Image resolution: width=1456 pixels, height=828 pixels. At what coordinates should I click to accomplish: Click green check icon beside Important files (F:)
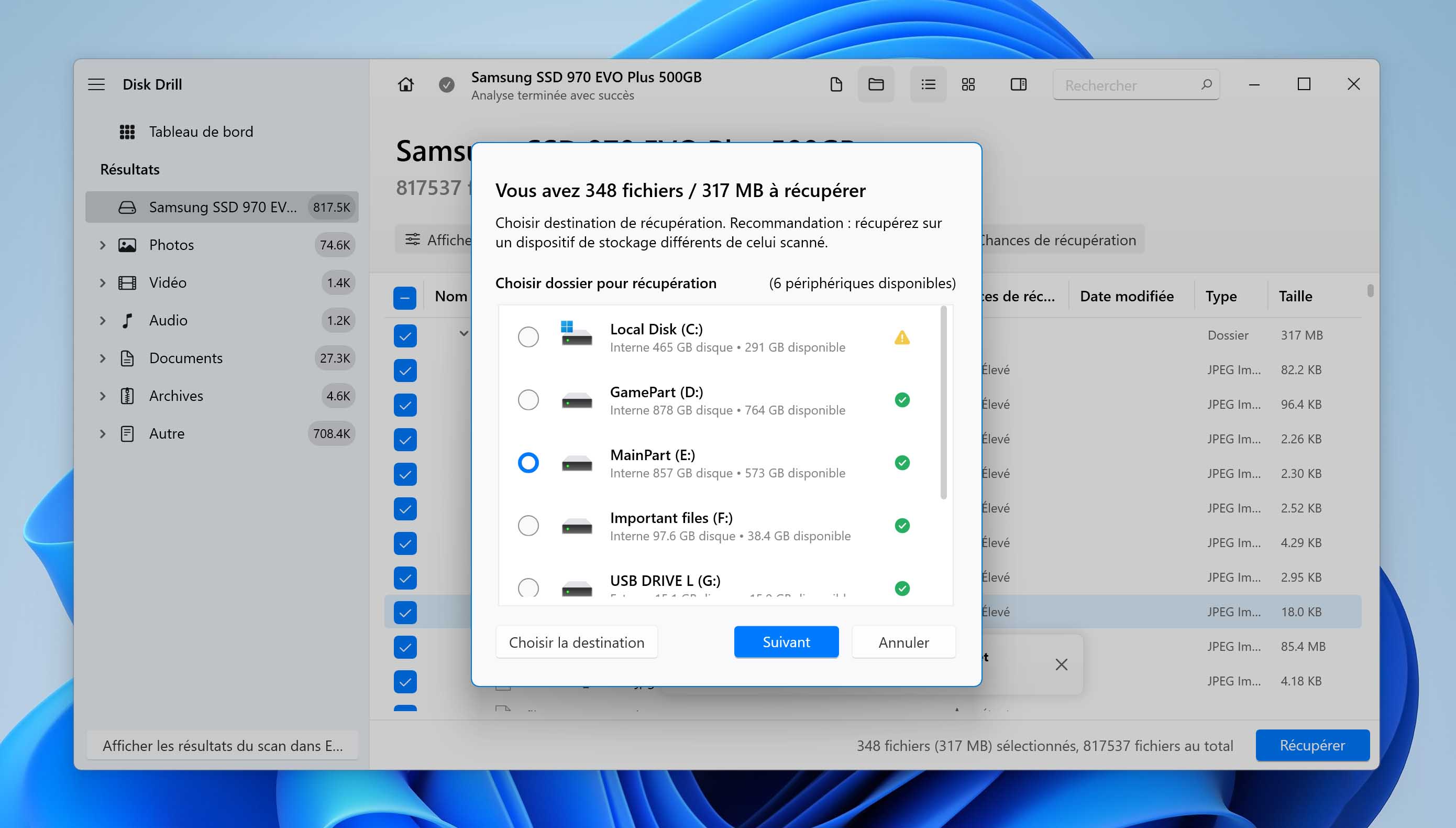pos(902,526)
